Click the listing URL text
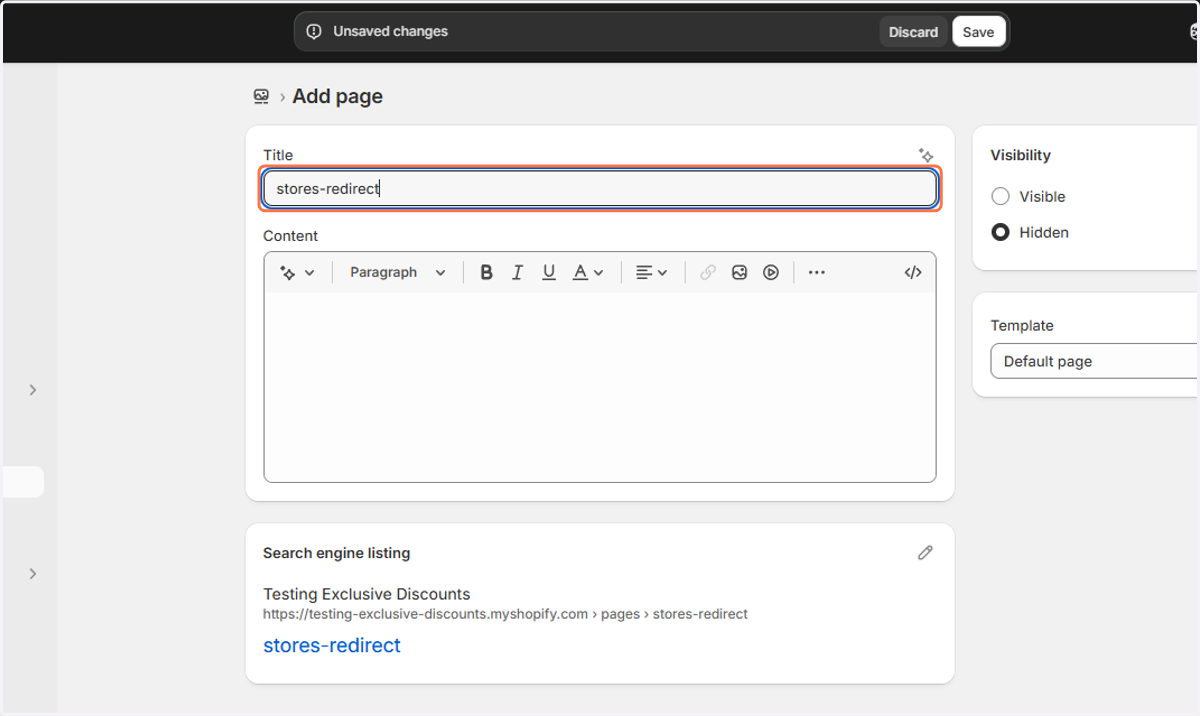 pyautogui.click(x=505, y=614)
